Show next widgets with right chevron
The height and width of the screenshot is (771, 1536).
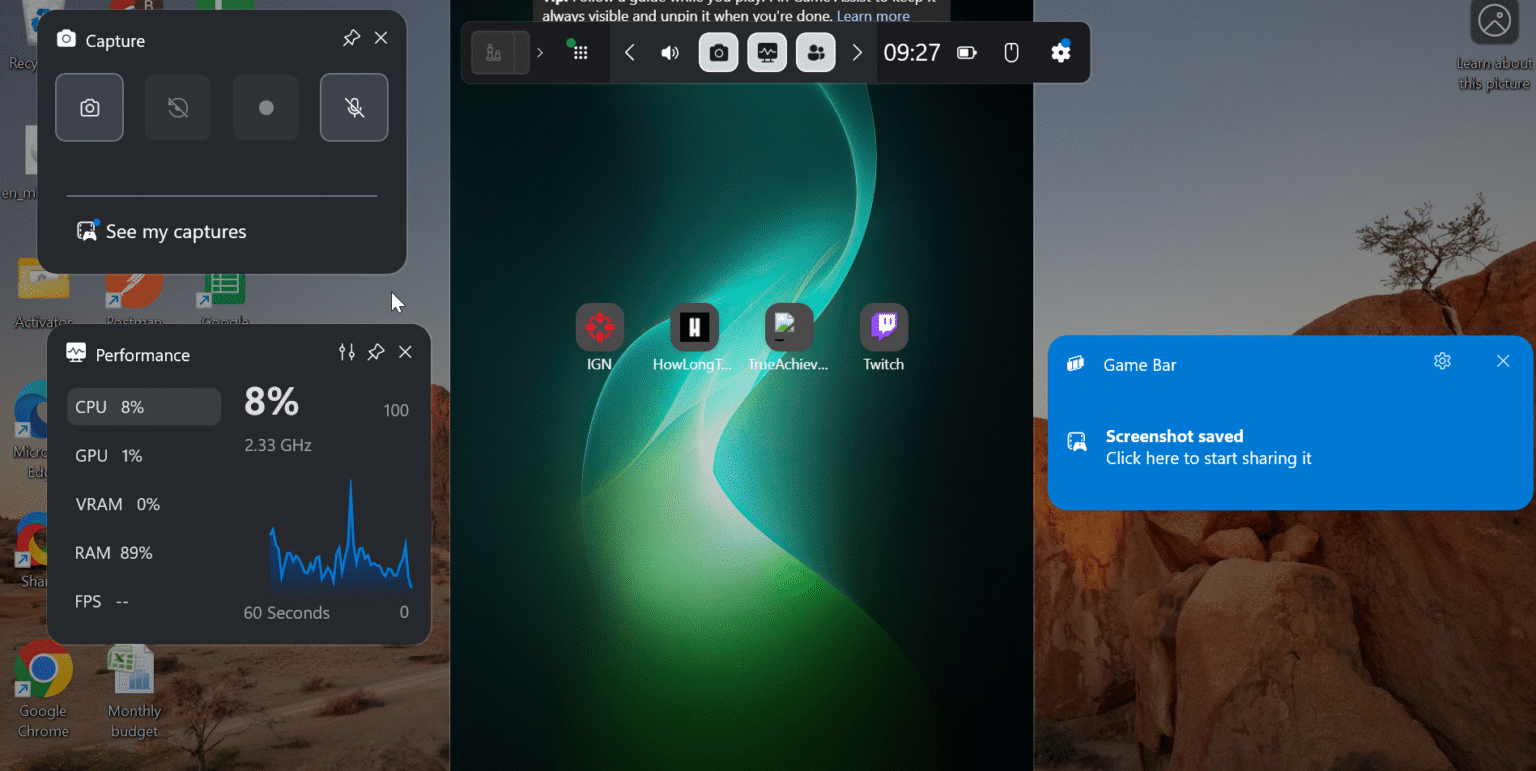pyautogui.click(x=857, y=53)
